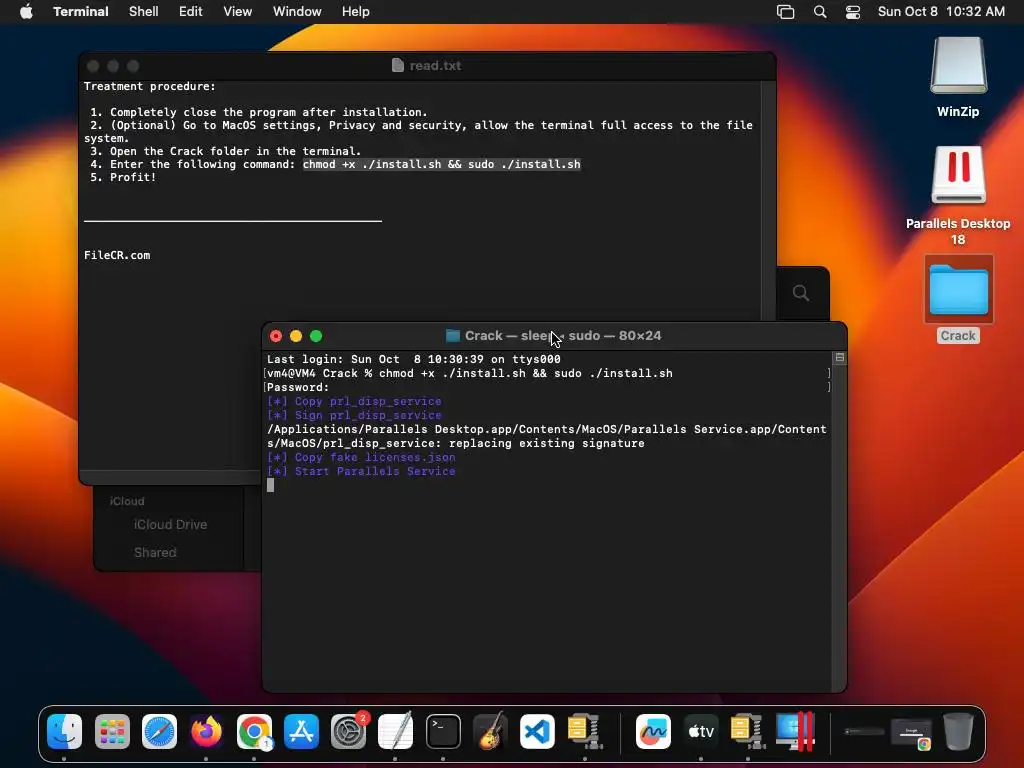Open Spotlight search in menu bar
The width and height of the screenshot is (1024, 768).
pos(820,12)
